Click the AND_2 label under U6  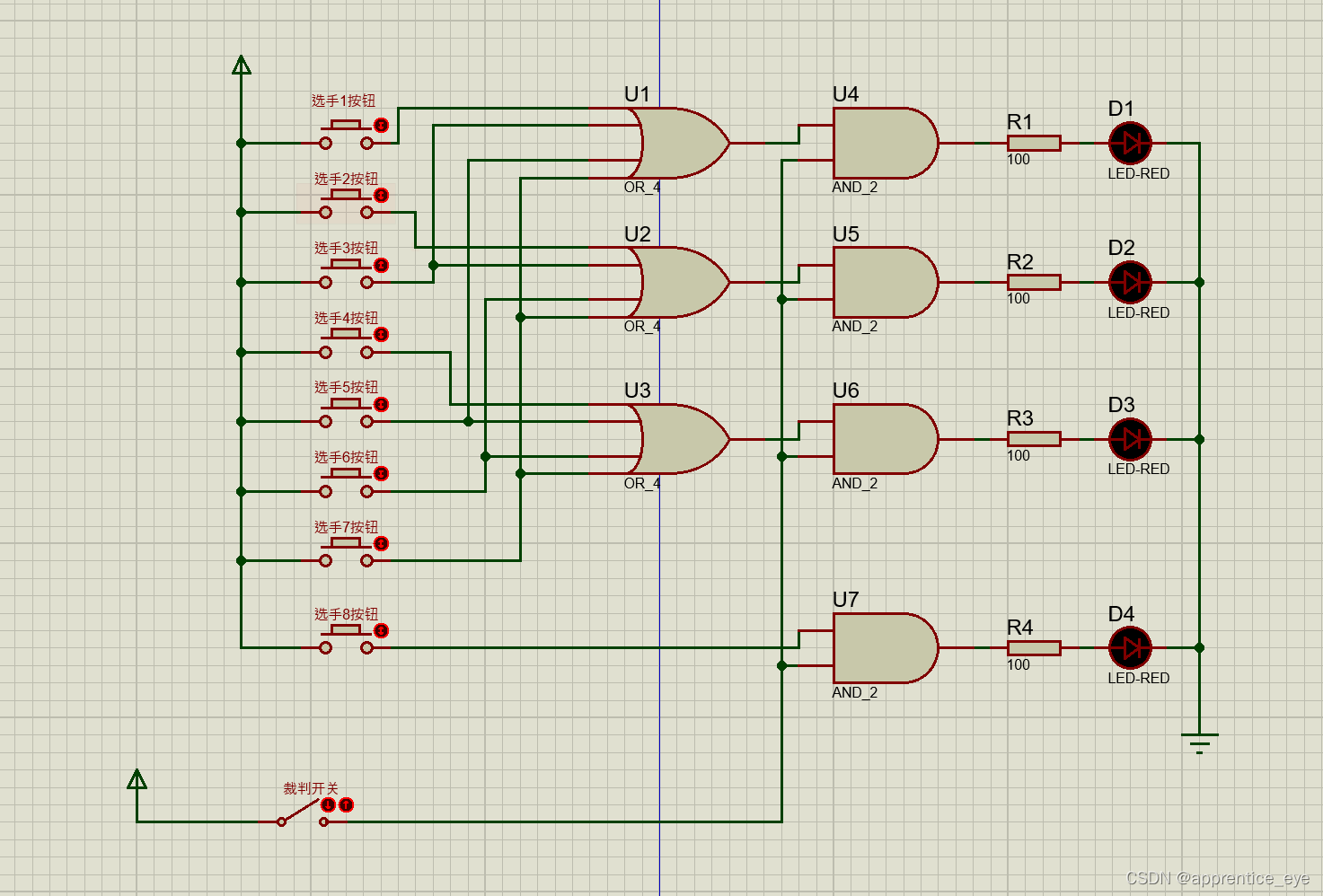click(x=855, y=483)
